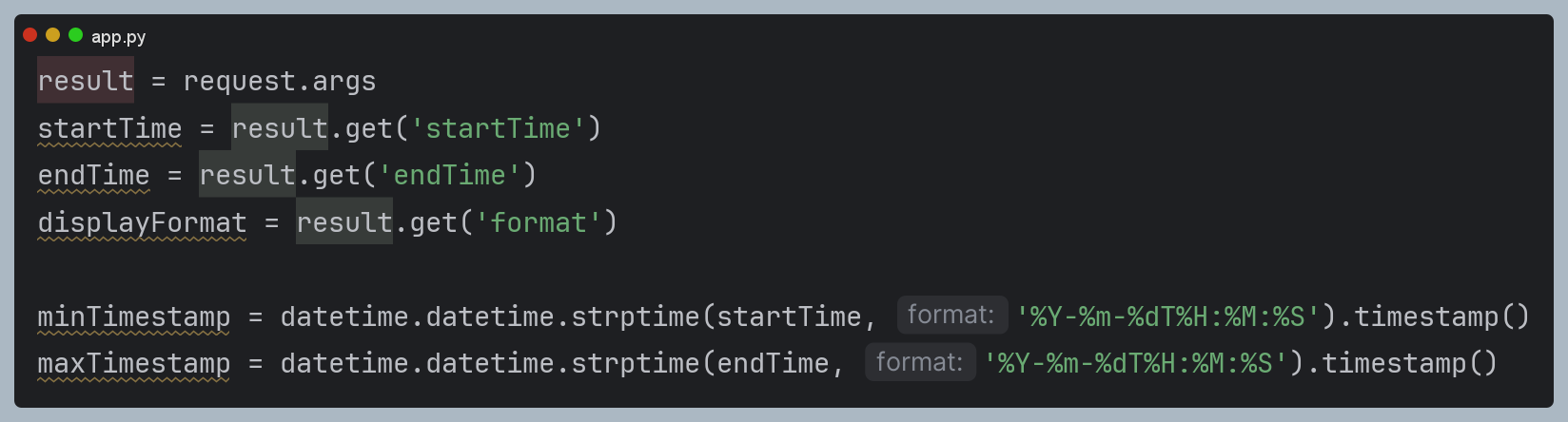Image resolution: width=1568 pixels, height=422 pixels.
Task: Click the underlined endTime variable assignment
Action: 93,175
